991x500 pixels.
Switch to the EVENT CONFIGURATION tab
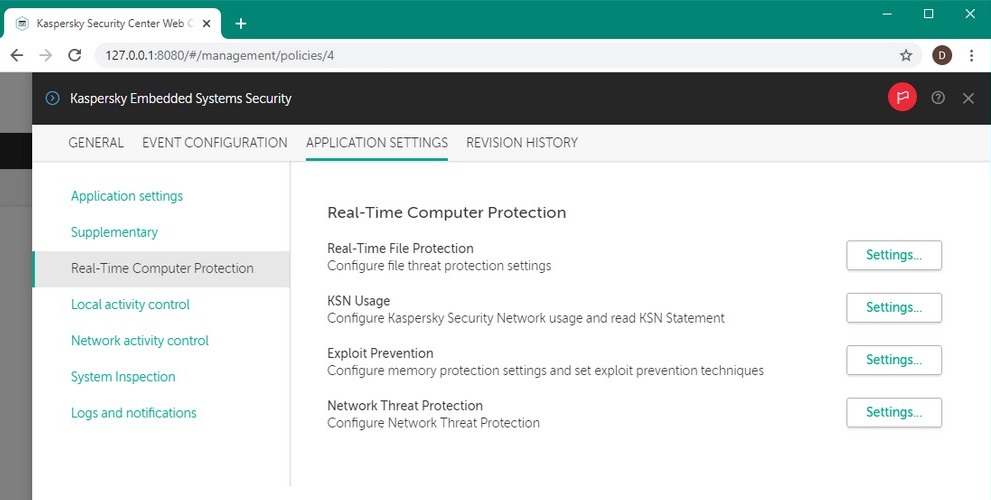(x=215, y=142)
